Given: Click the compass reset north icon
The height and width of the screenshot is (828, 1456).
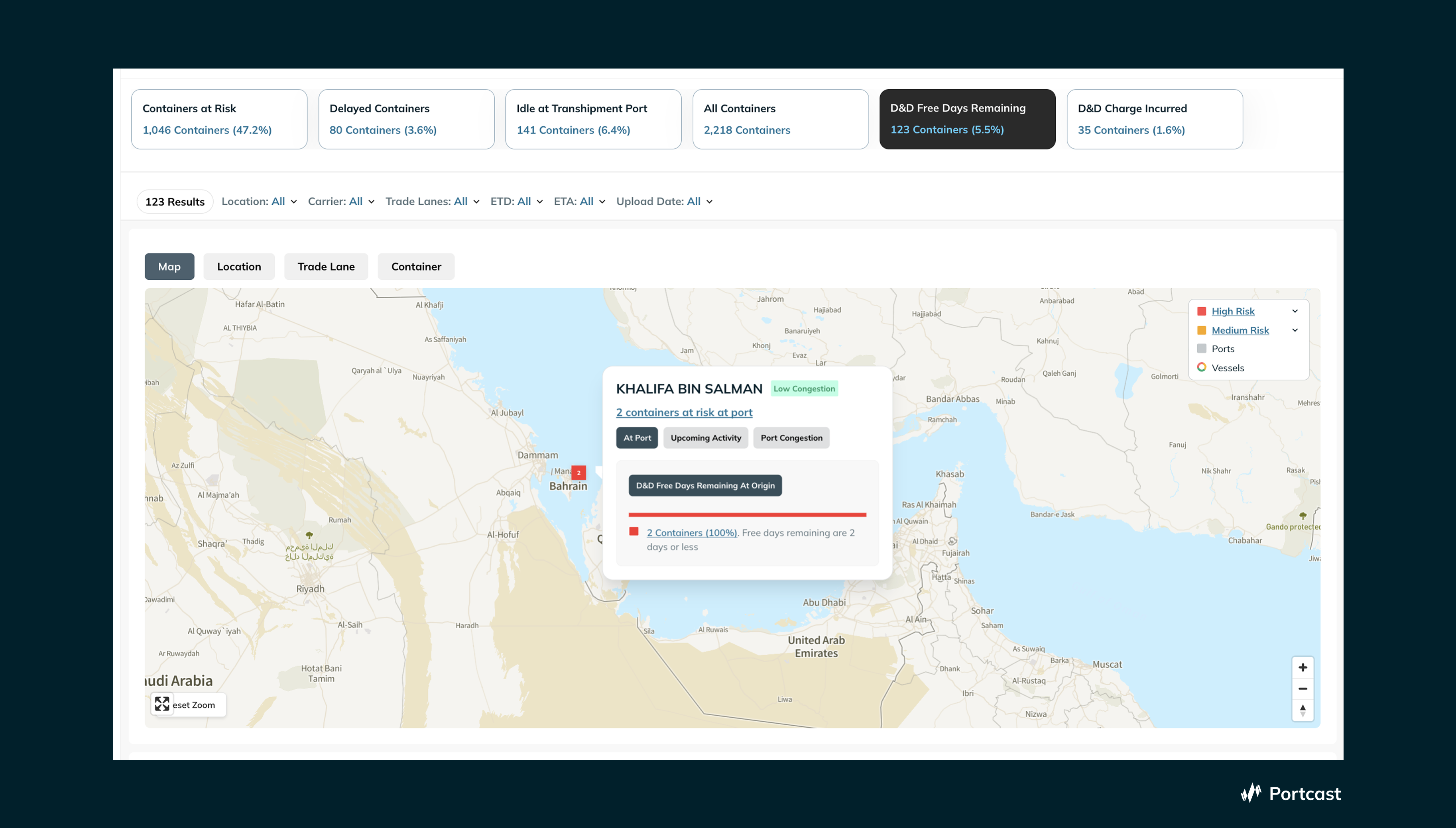Looking at the screenshot, I should (x=1303, y=710).
